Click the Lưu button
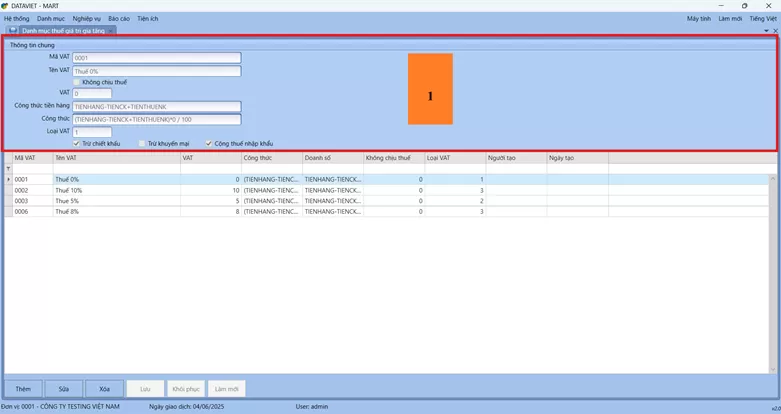This screenshot has height=414, width=781. pyautogui.click(x=145, y=389)
